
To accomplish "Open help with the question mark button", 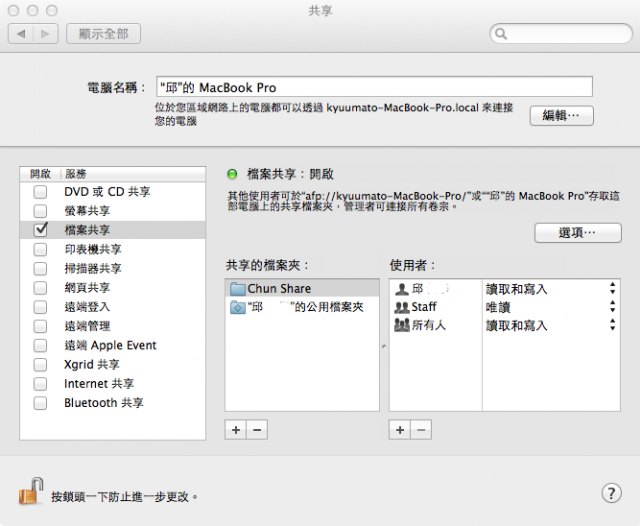I will click(x=611, y=493).
